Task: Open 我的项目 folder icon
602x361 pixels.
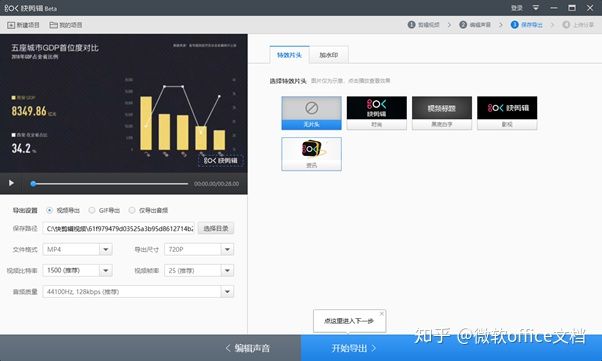Action: pyautogui.click(x=53, y=25)
